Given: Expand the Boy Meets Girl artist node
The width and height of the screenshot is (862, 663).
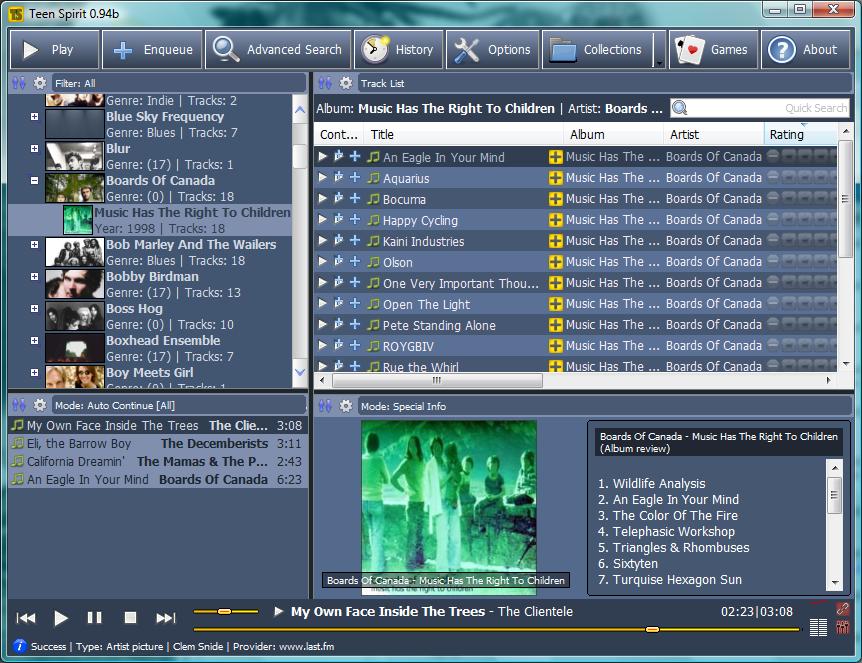Looking at the screenshot, I should 35,372.
